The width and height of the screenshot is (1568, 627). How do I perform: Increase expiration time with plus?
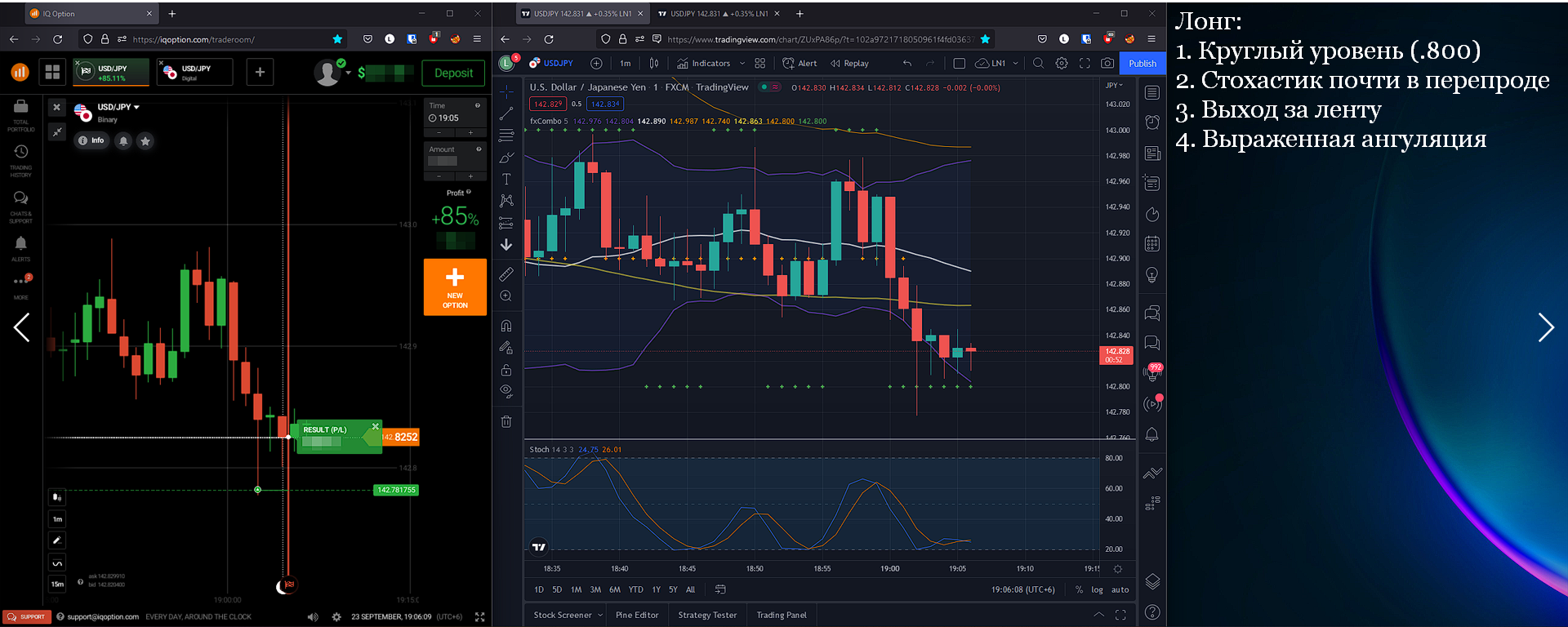pyautogui.click(x=470, y=132)
